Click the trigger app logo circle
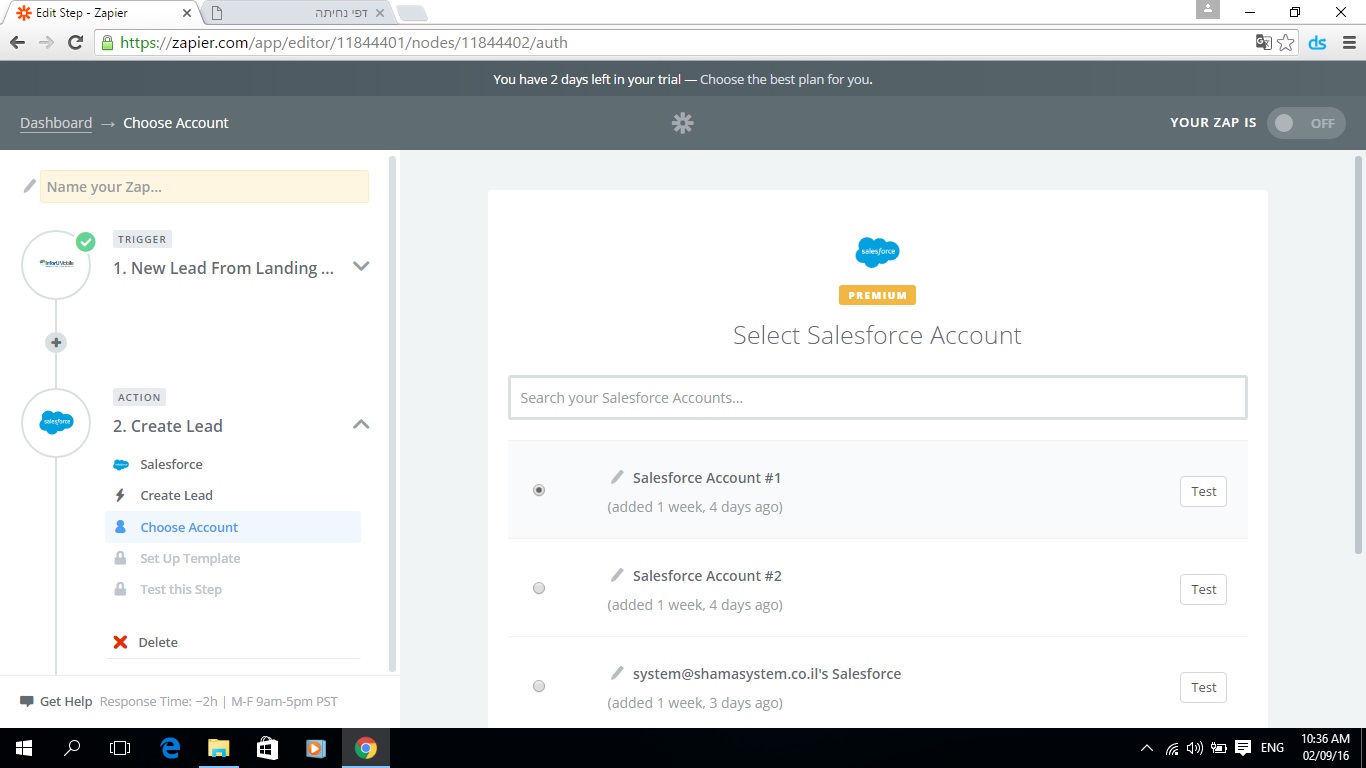This screenshot has width=1366, height=768. (x=56, y=264)
